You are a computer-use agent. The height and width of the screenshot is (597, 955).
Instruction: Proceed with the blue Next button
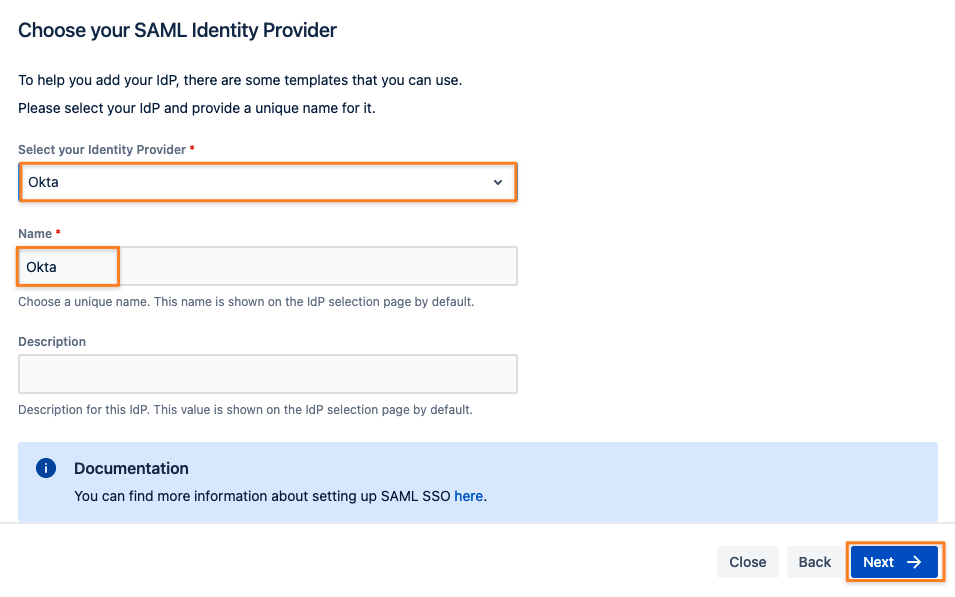(x=894, y=562)
